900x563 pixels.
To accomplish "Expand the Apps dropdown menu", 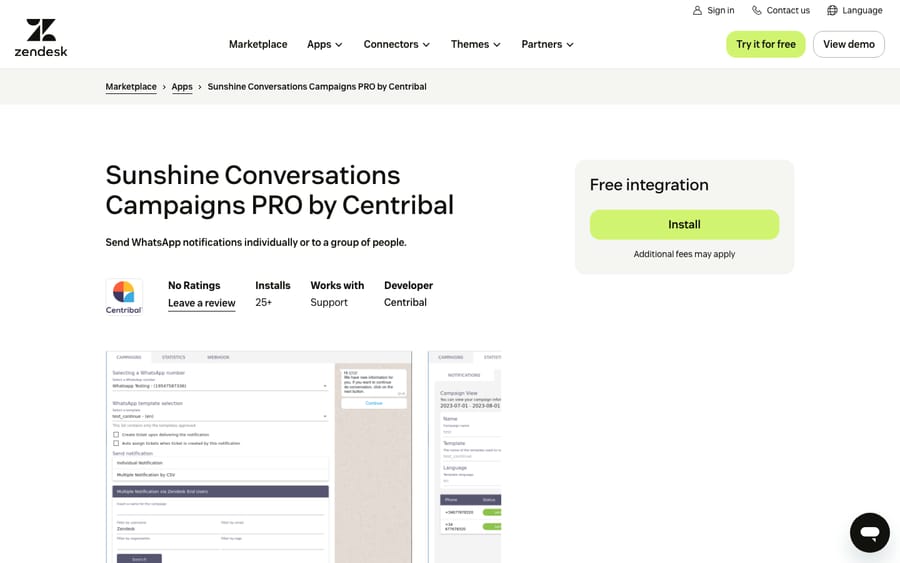I will click(325, 44).
